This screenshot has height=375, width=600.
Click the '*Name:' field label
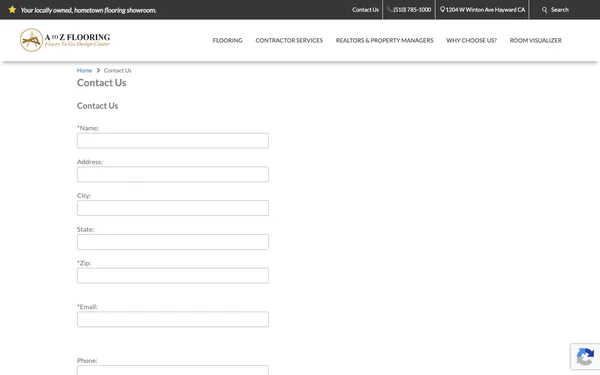(88, 128)
